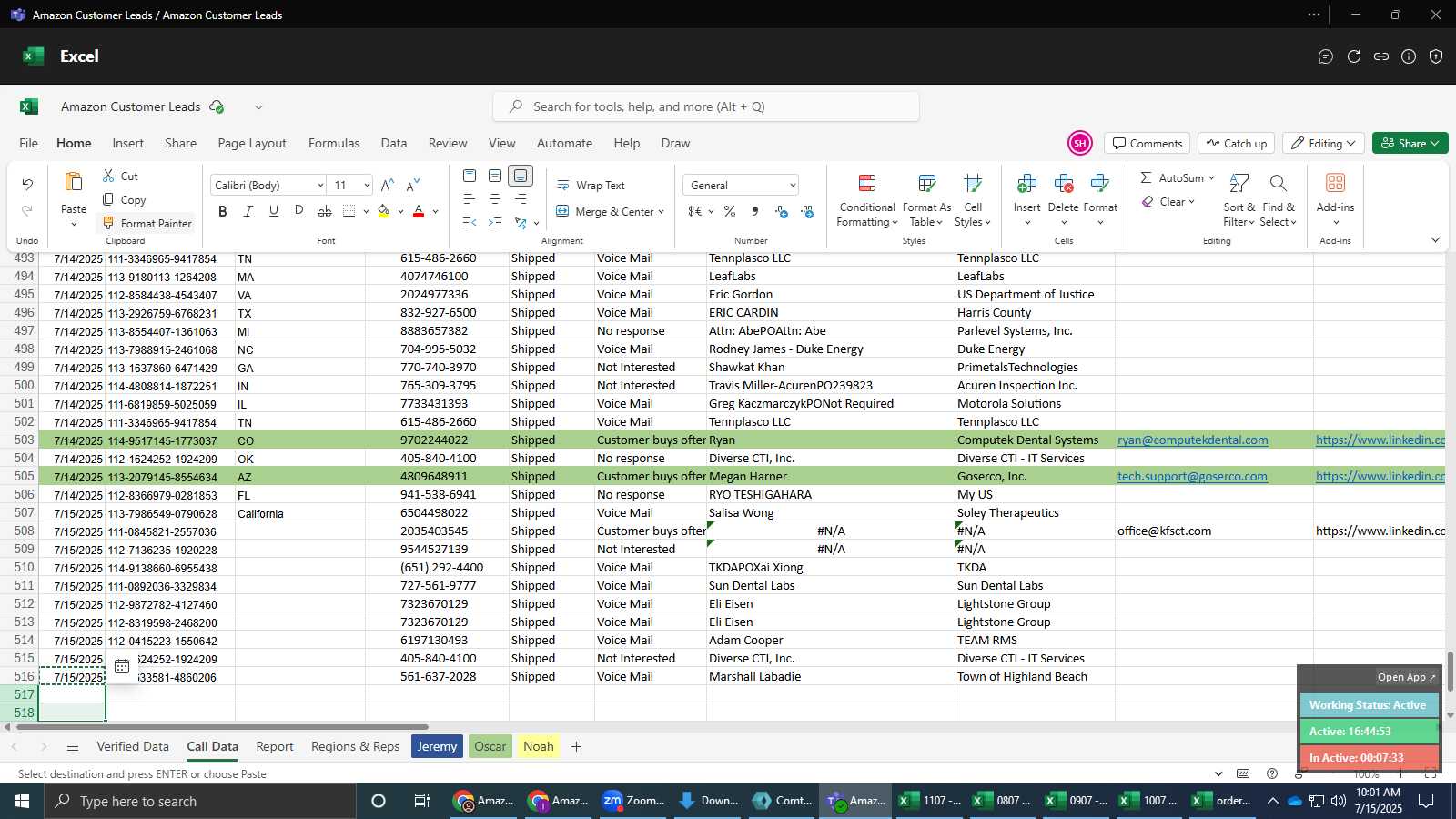This screenshot has height=819, width=1456.
Task: Toggle Wrap Text
Action: point(591,185)
